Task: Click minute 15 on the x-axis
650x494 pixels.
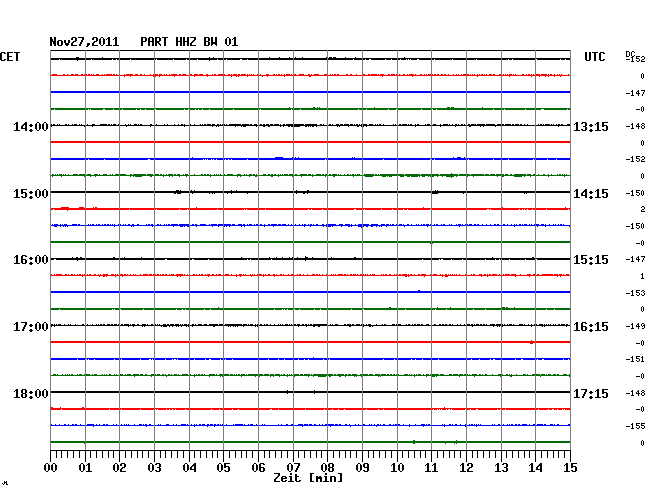Action: point(568,467)
